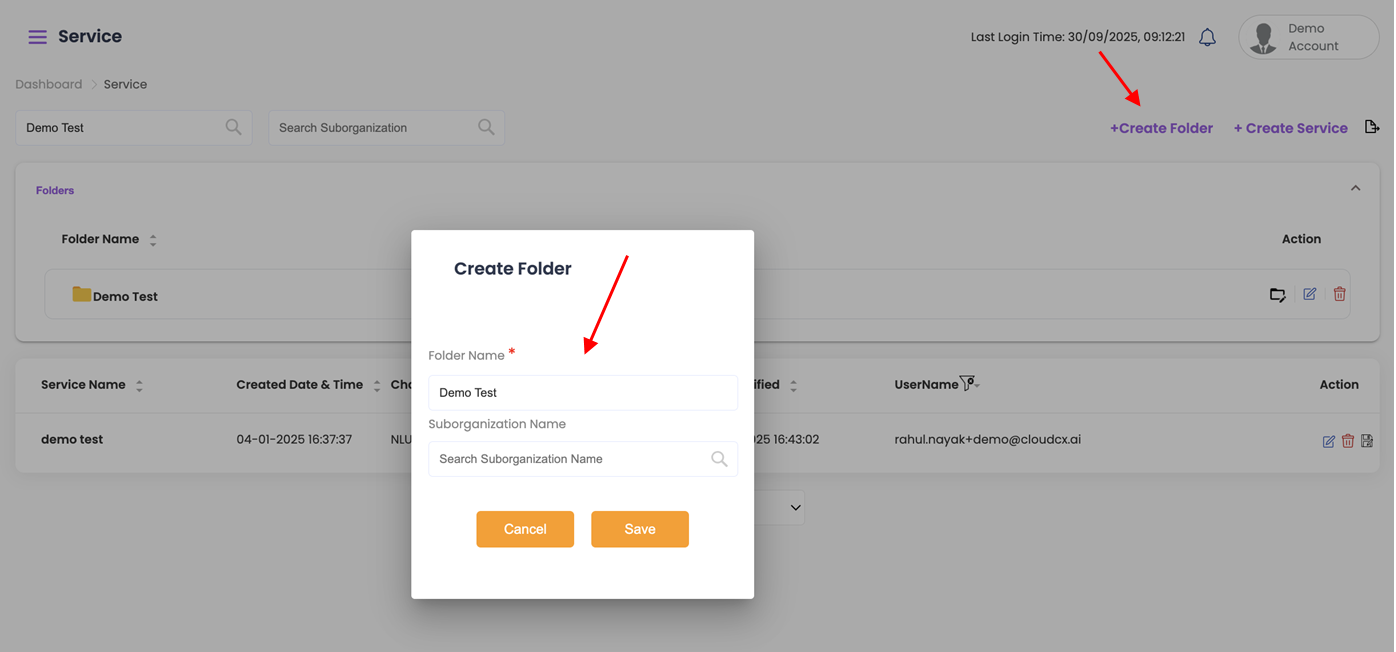
Task: Click search magnifier in Suborganization Name dialog field
Action: pyautogui.click(x=719, y=459)
